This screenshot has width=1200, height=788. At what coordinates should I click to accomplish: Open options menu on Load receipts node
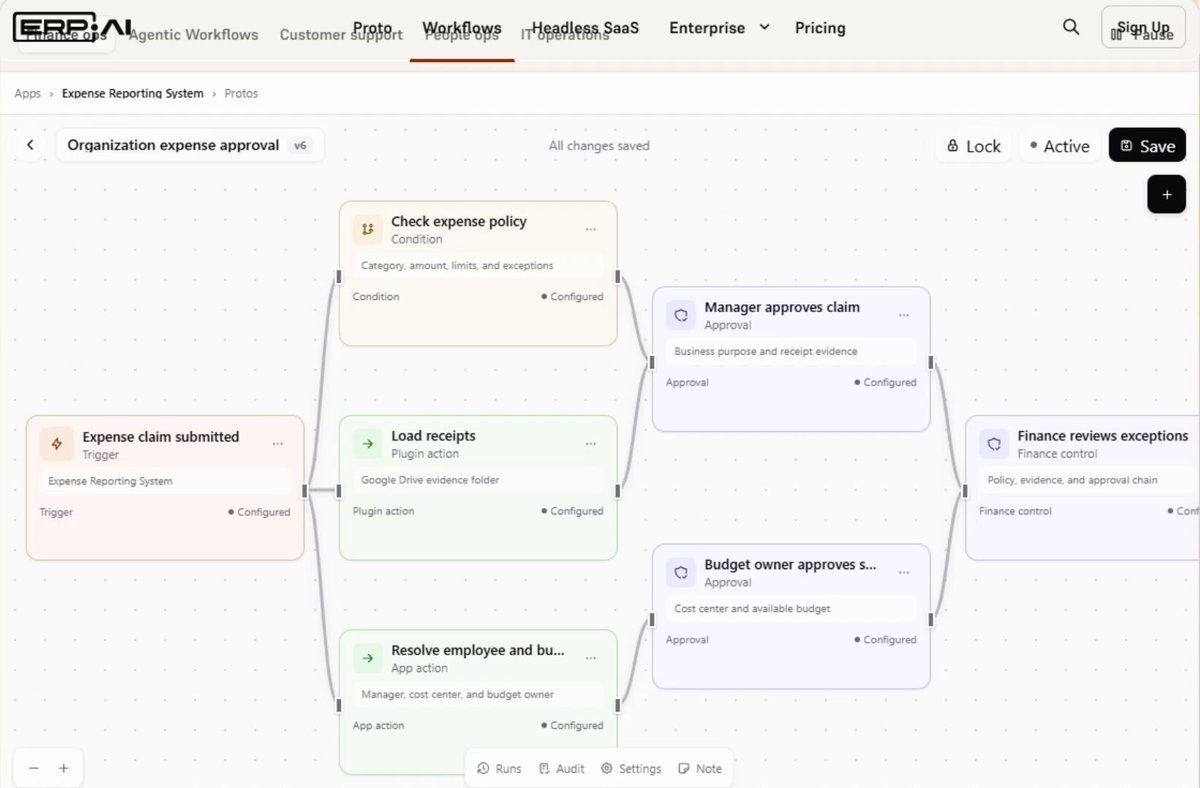[591, 444]
